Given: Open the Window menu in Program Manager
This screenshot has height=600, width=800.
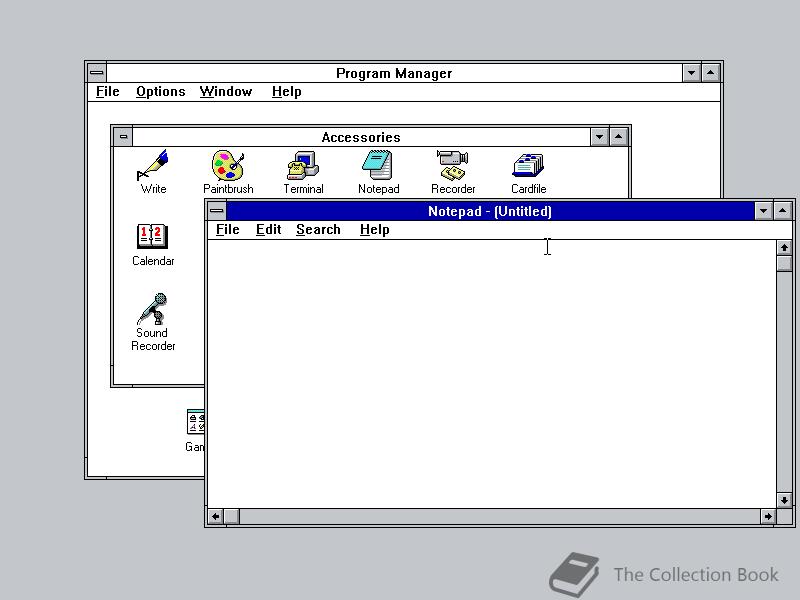Looking at the screenshot, I should click(x=226, y=92).
